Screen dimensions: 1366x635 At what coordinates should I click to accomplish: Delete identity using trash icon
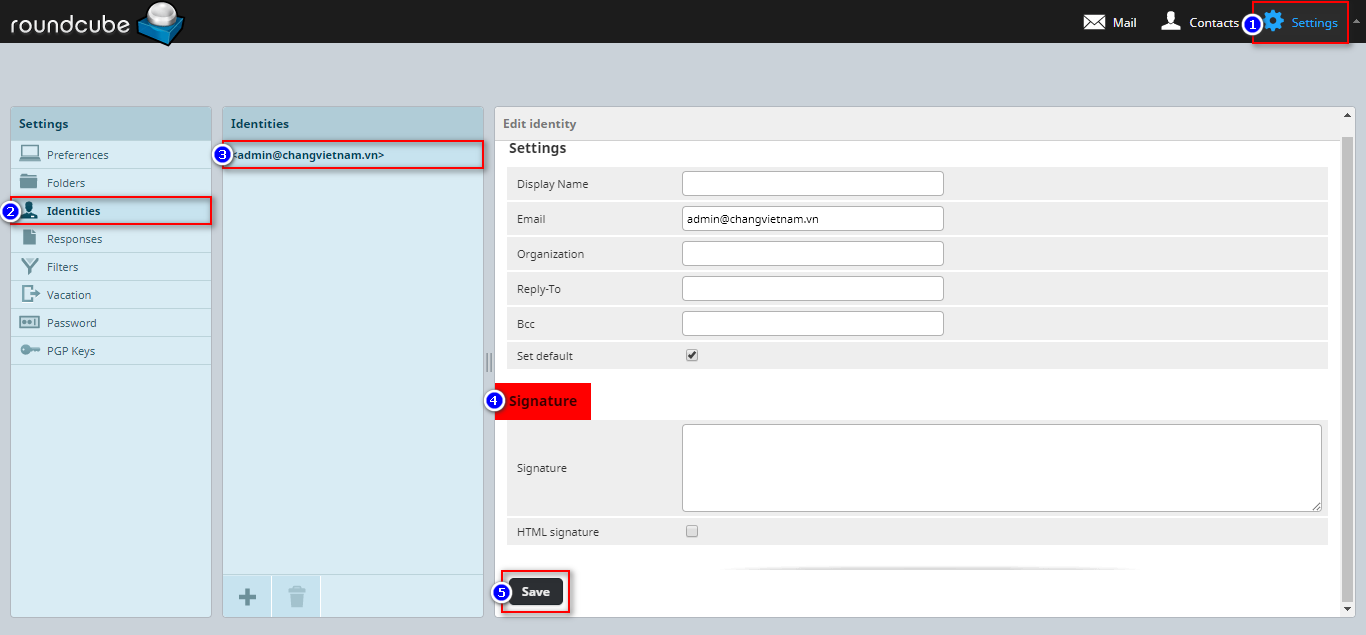tap(297, 597)
